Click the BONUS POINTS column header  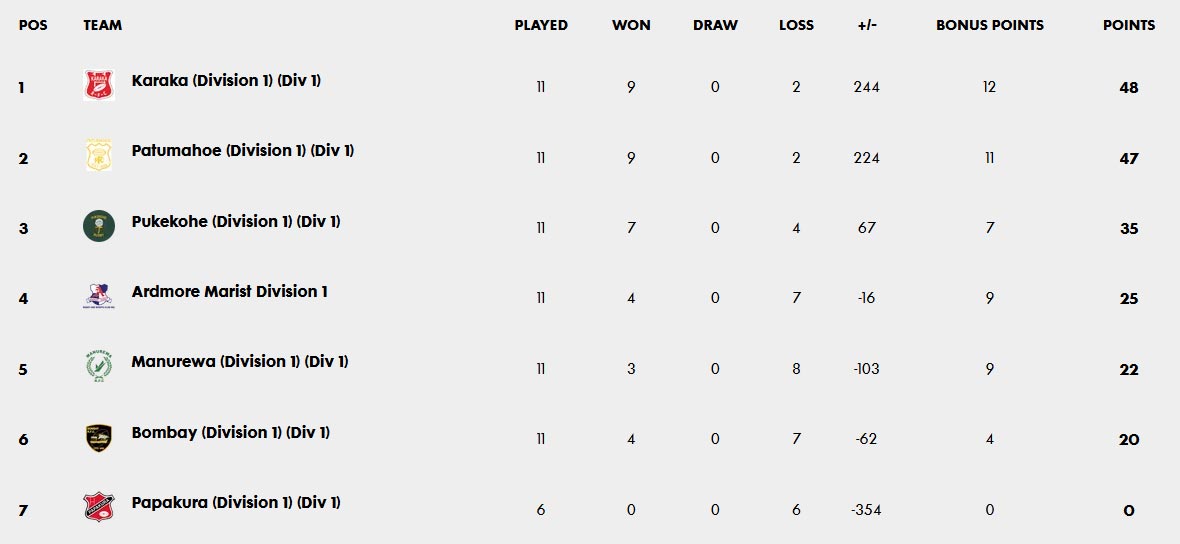coord(989,25)
